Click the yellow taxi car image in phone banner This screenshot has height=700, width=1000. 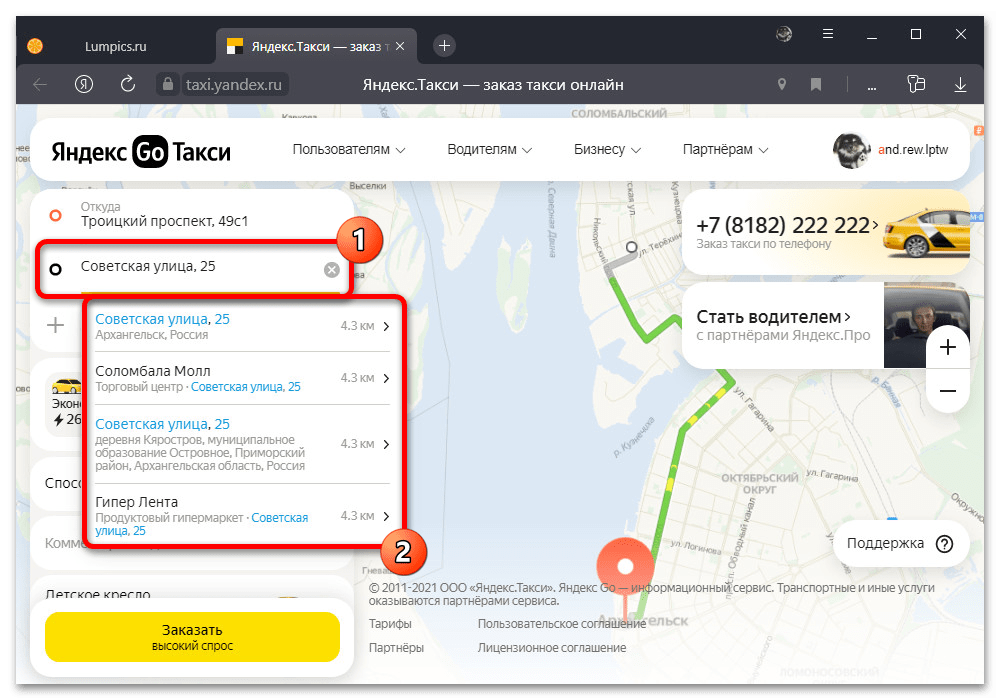click(x=926, y=233)
